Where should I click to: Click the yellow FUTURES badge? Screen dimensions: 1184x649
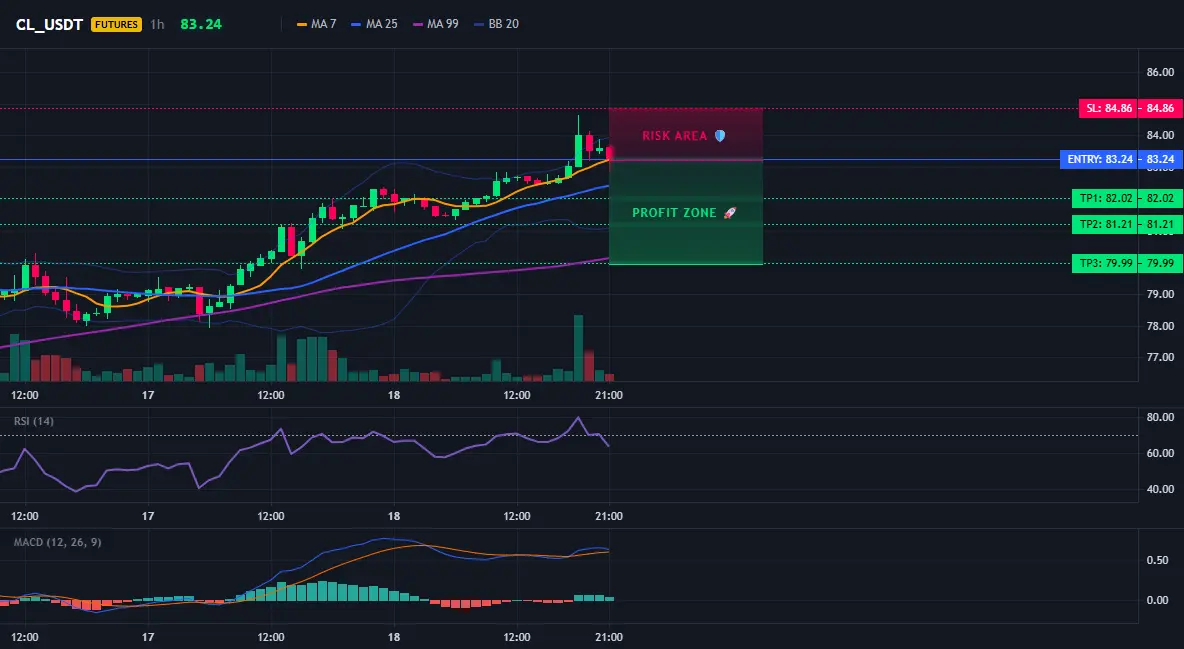click(116, 24)
